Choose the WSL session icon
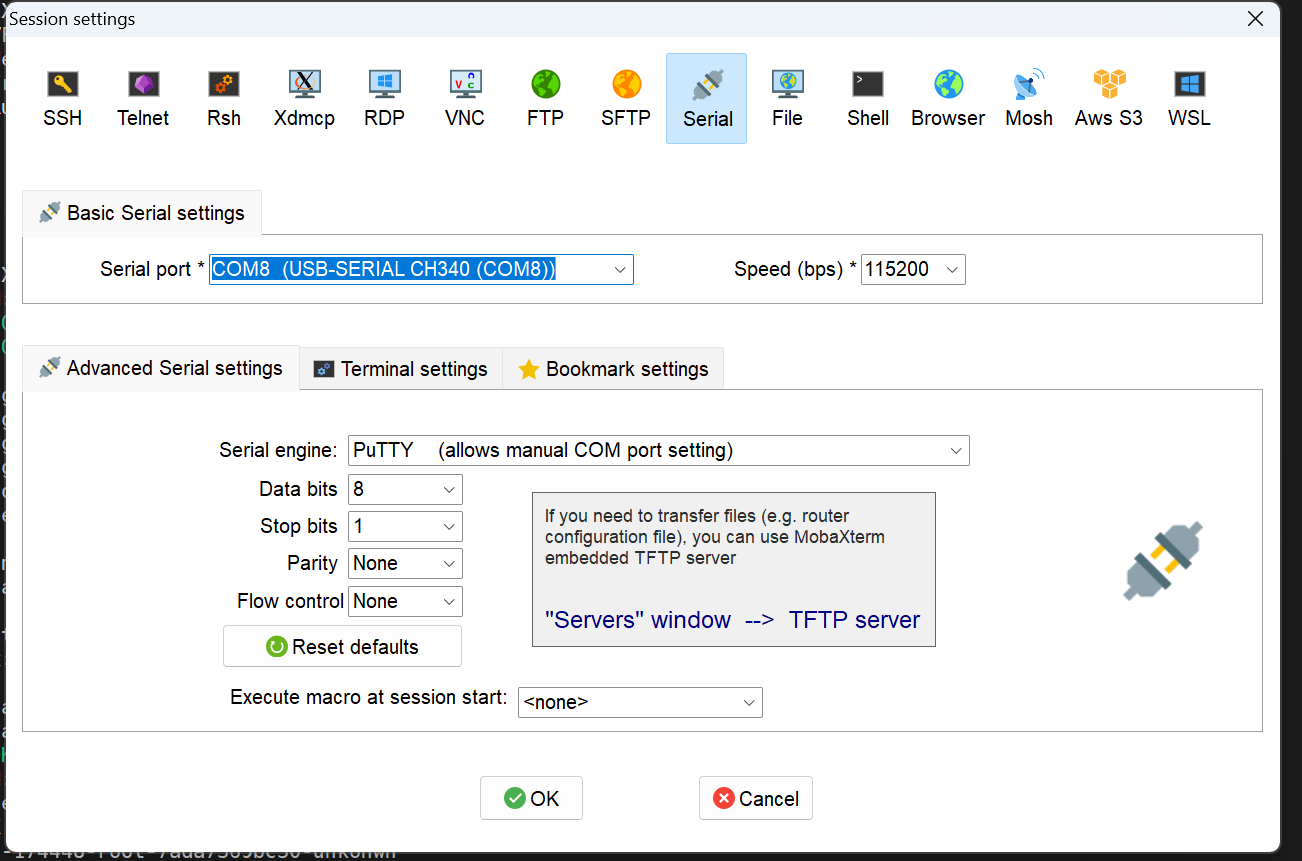 coord(1189,98)
